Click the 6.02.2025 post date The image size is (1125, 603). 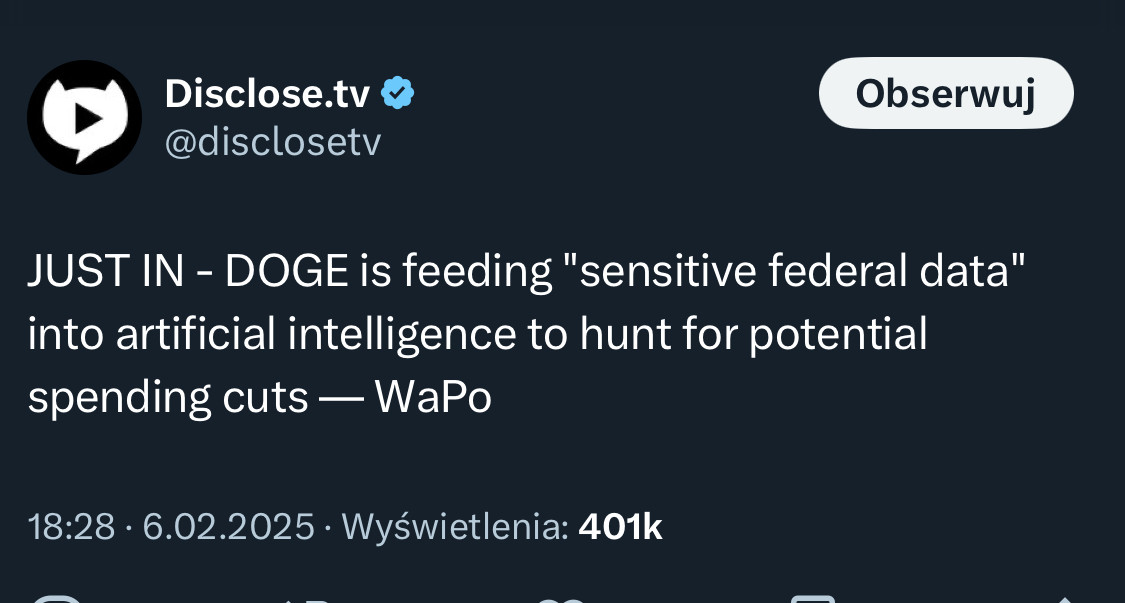pyautogui.click(x=228, y=527)
